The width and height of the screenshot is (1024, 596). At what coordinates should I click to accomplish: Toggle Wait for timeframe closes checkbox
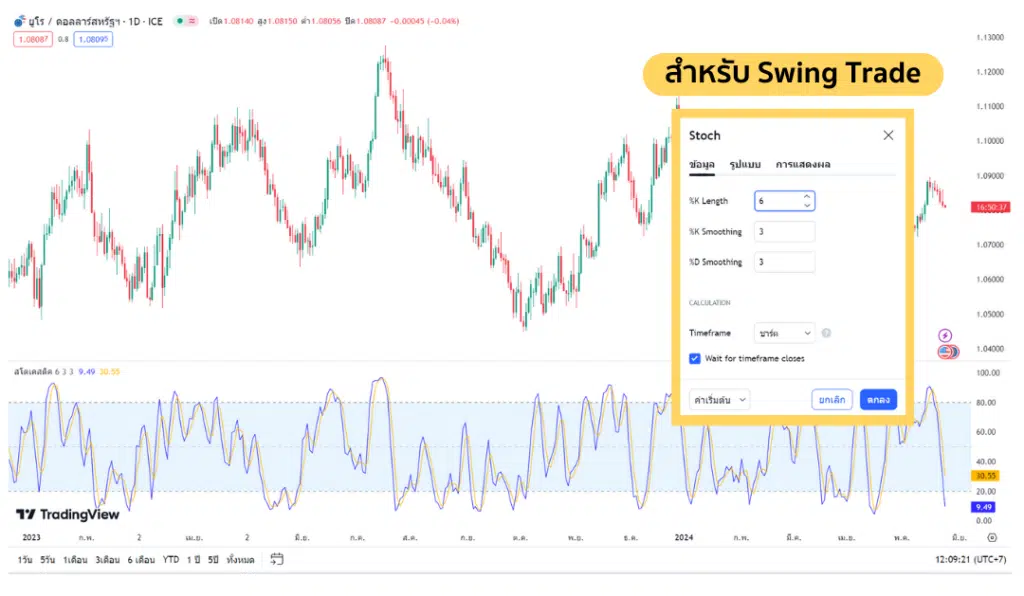[x=694, y=358]
